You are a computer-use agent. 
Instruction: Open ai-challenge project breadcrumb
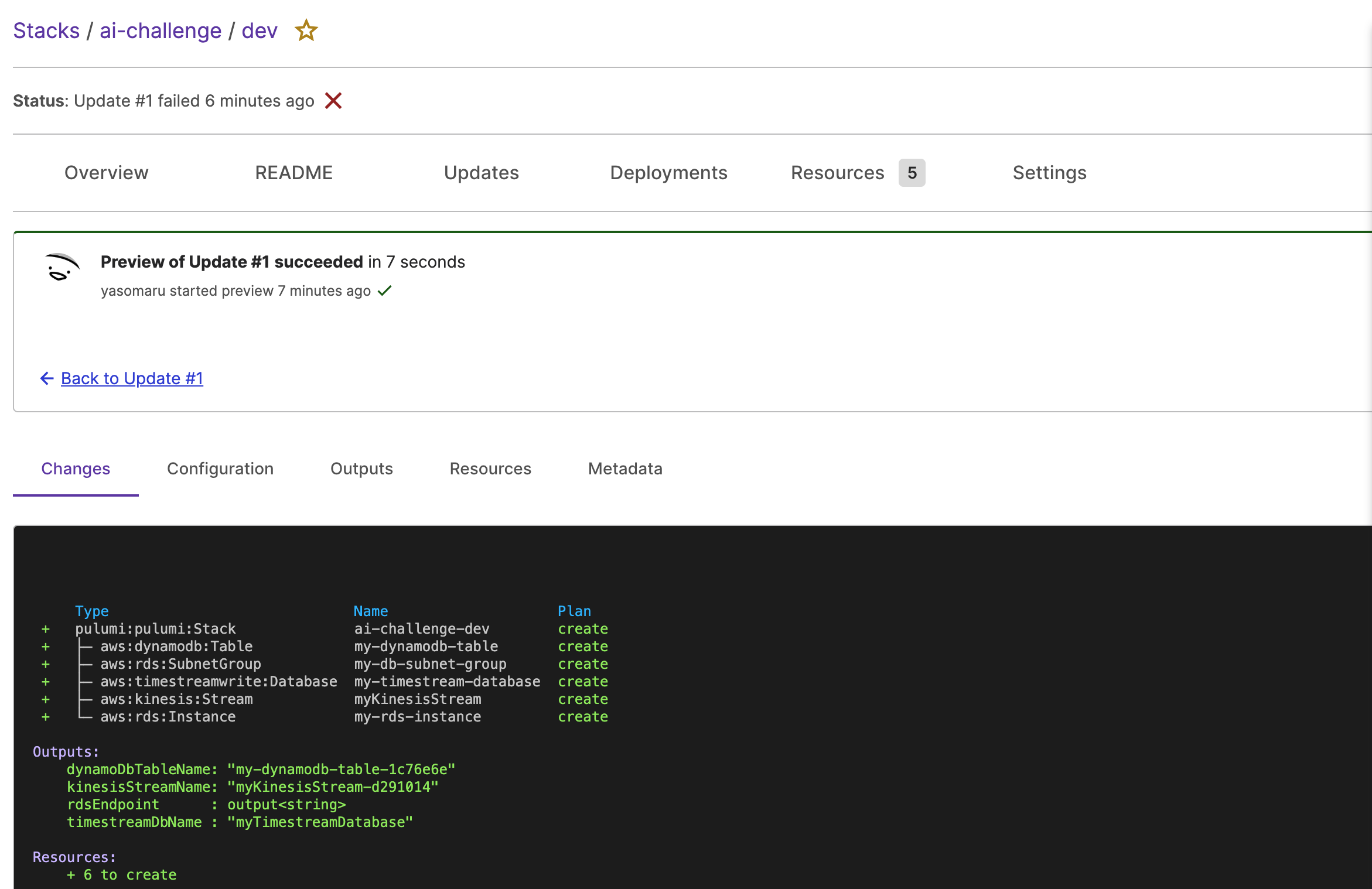(161, 30)
